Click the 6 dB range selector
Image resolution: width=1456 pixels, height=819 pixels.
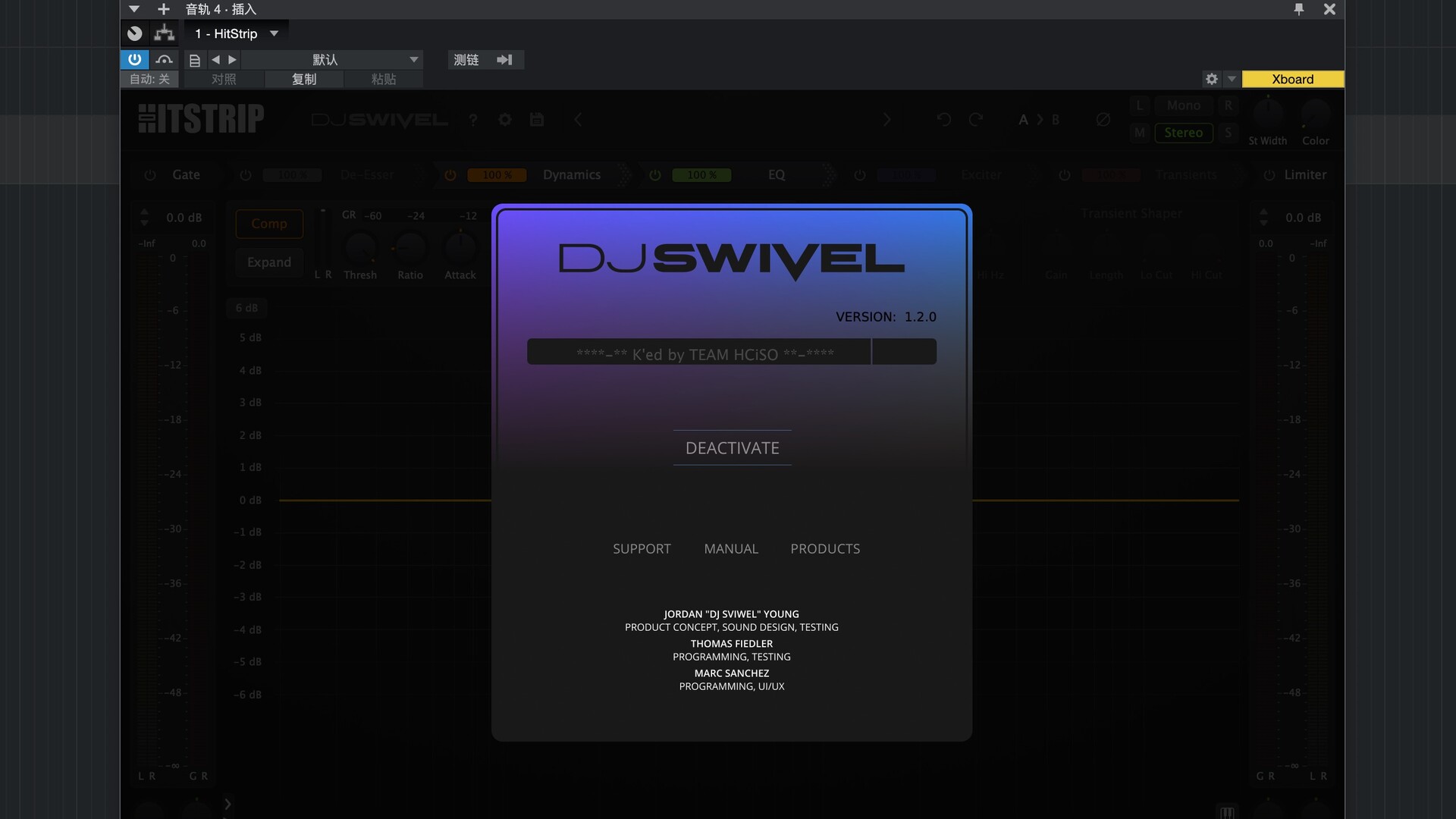(x=246, y=308)
